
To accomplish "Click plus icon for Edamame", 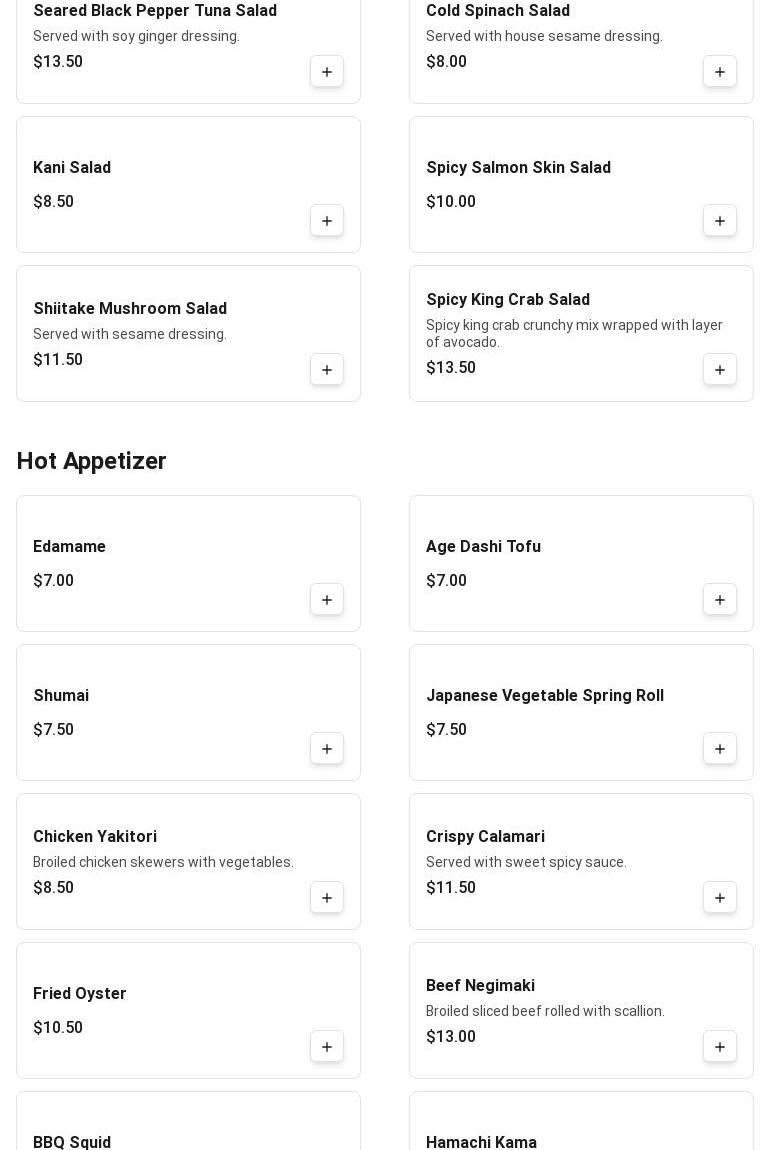I will pyautogui.click(x=327, y=600).
